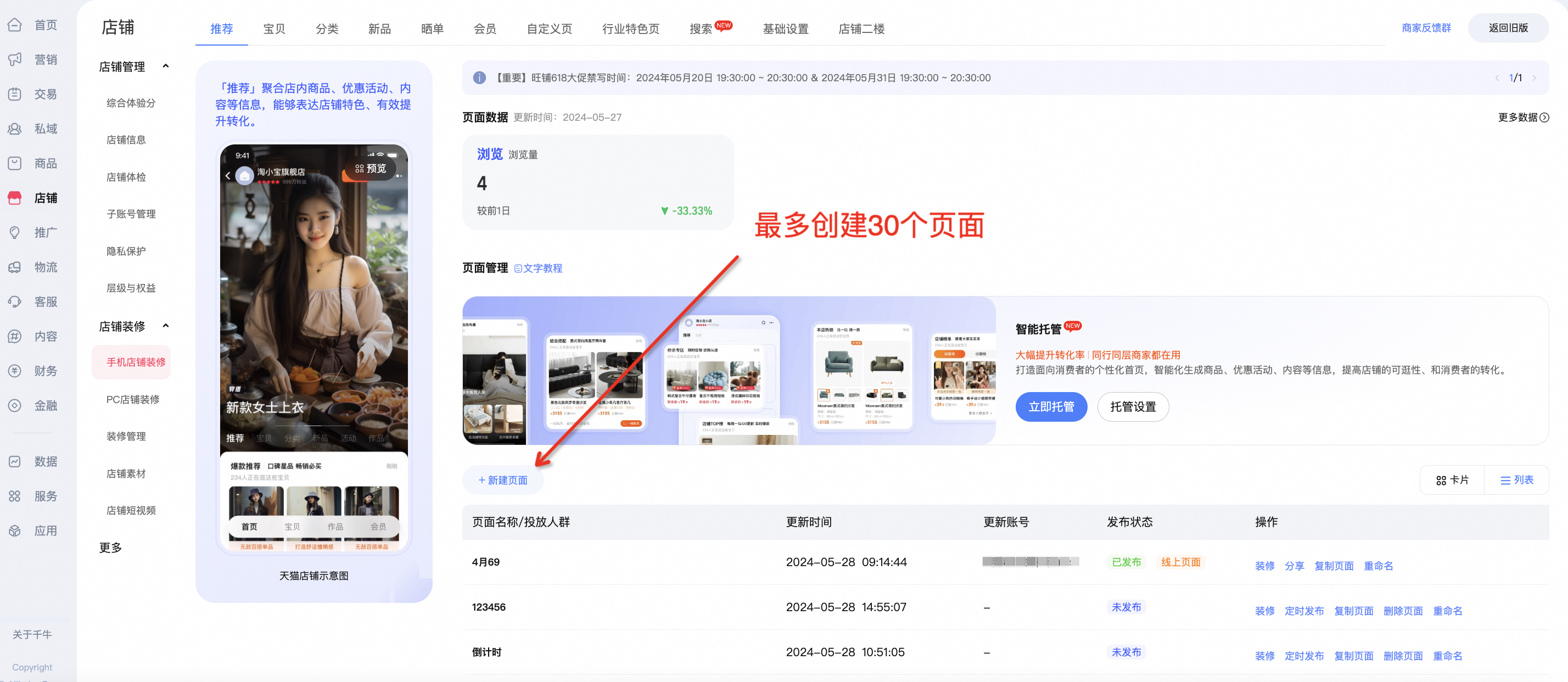Viewport: 1568px width, 682px height.
Task: Open the 营销 megaphone sidebar icon
Action: (15, 60)
